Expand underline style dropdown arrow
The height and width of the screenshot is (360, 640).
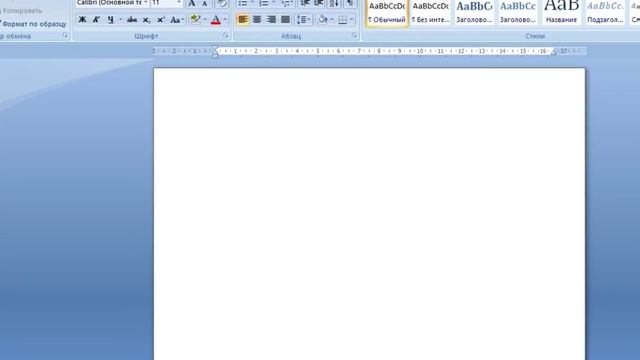[120, 20]
